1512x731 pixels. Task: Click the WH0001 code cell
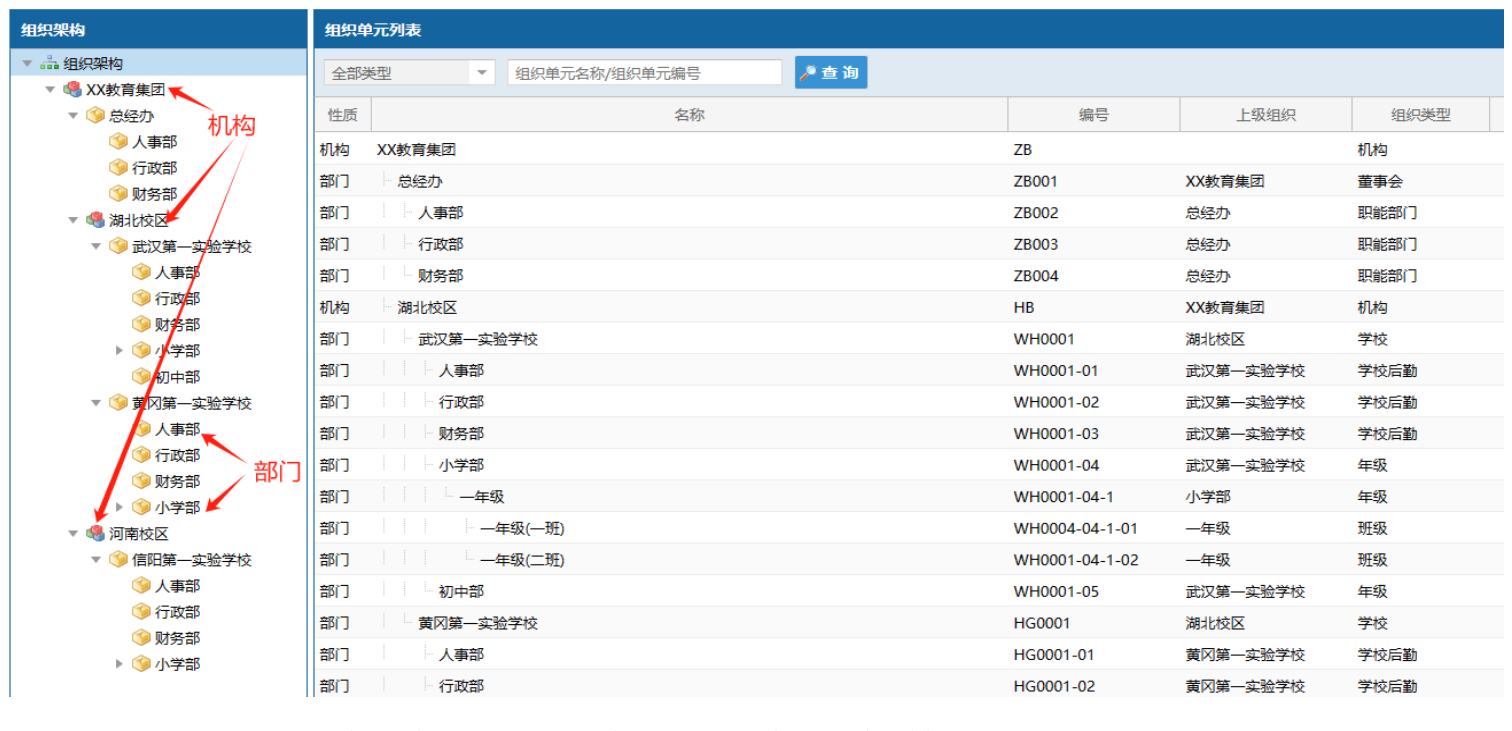tap(1094, 339)
